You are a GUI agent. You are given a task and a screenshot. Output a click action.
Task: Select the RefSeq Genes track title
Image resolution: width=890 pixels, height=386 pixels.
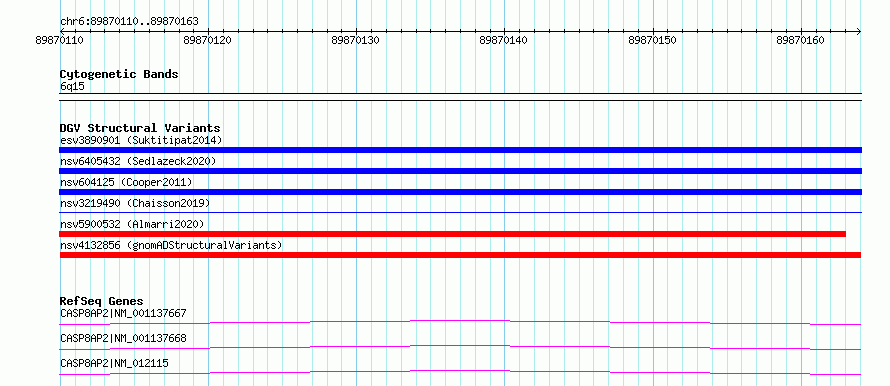click(102, 301)
